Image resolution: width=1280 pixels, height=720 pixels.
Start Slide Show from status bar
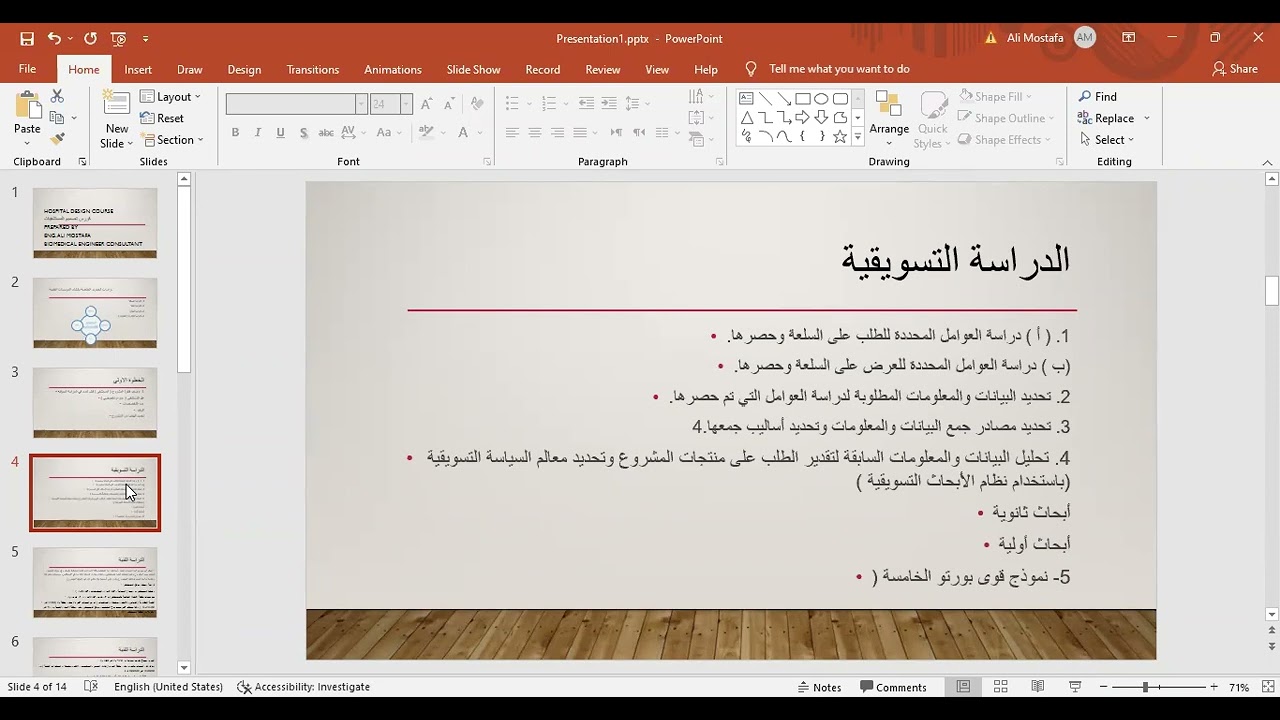point(1075,687)
